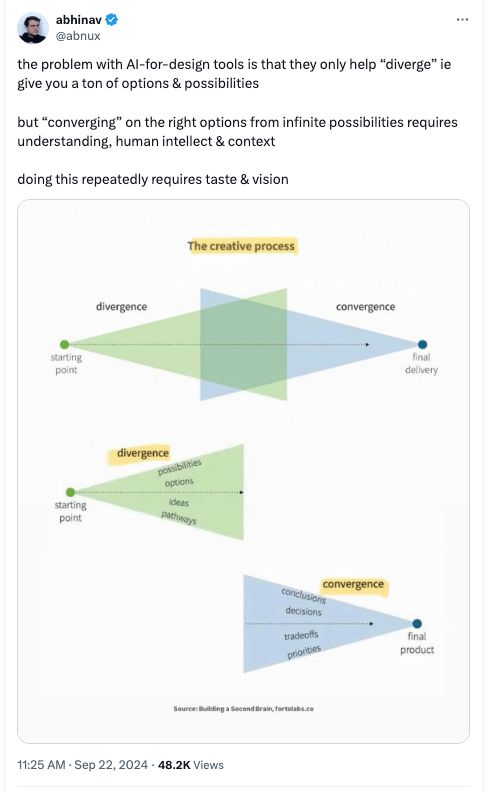The image size is (488, 792).
Task: Click green starting dot in divergence-only diagram
Action: 70,492
